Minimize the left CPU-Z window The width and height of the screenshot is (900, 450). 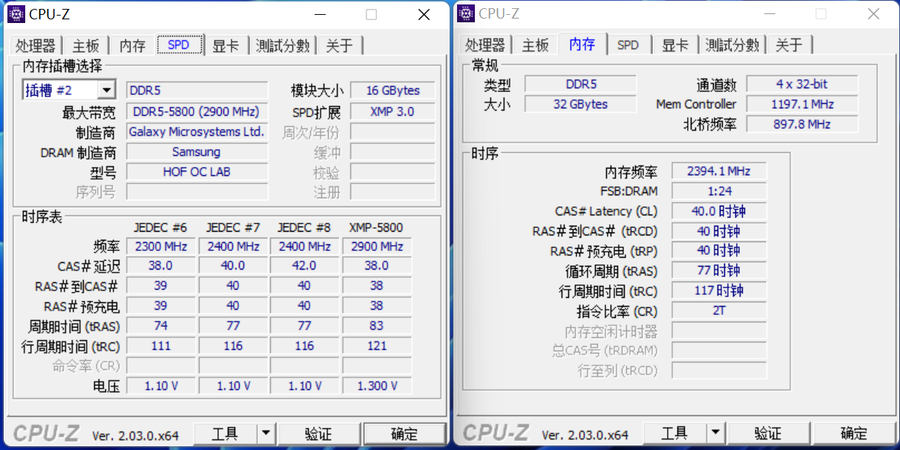click(319, 14)
